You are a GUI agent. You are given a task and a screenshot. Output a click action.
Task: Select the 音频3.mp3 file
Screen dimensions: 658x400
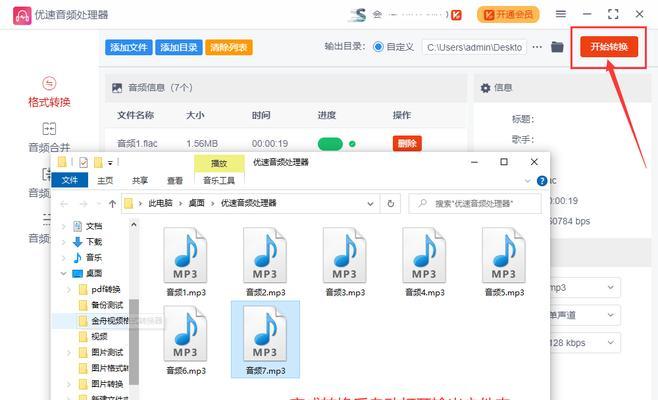click(x=345, y=262)
